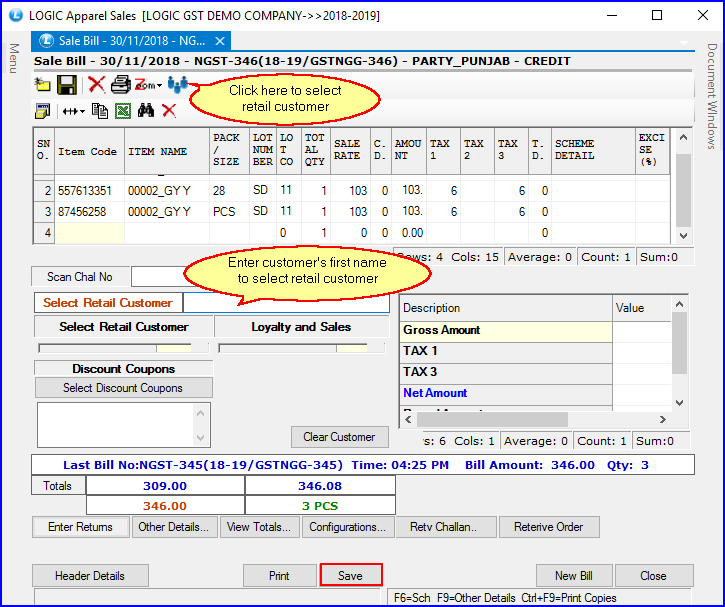Screen dimensions: 725x607
Task: Click the floppy disk save icon
Action: point(67,85)
